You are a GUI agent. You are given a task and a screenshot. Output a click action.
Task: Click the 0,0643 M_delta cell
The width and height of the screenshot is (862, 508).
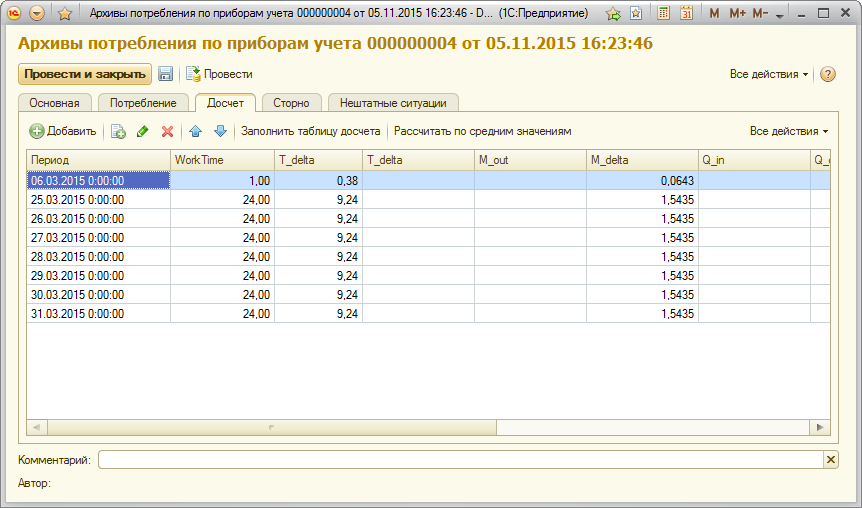click(642, 180)
